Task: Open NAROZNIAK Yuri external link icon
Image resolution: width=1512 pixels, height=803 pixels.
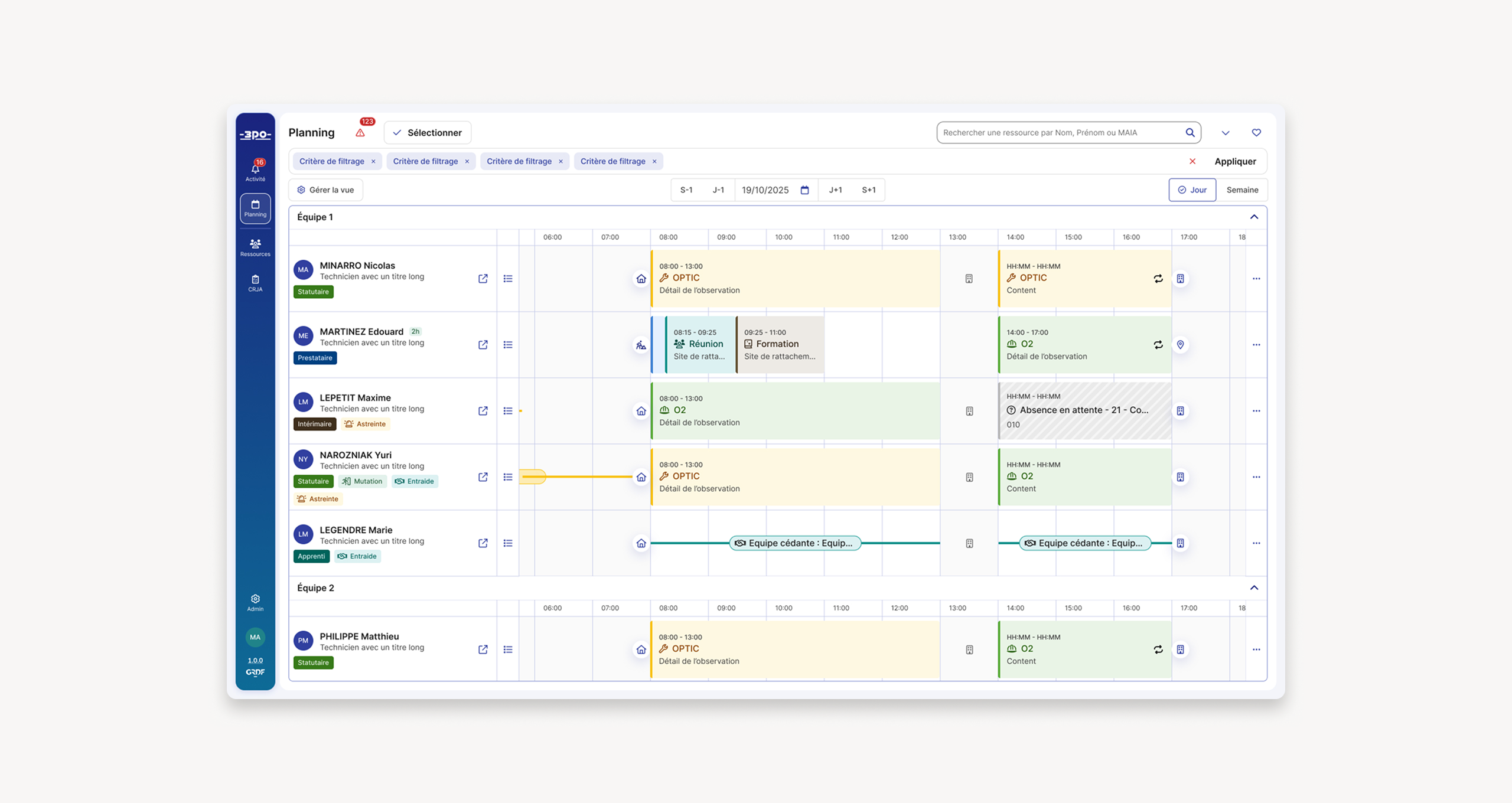Action: (x=483, y=477)
